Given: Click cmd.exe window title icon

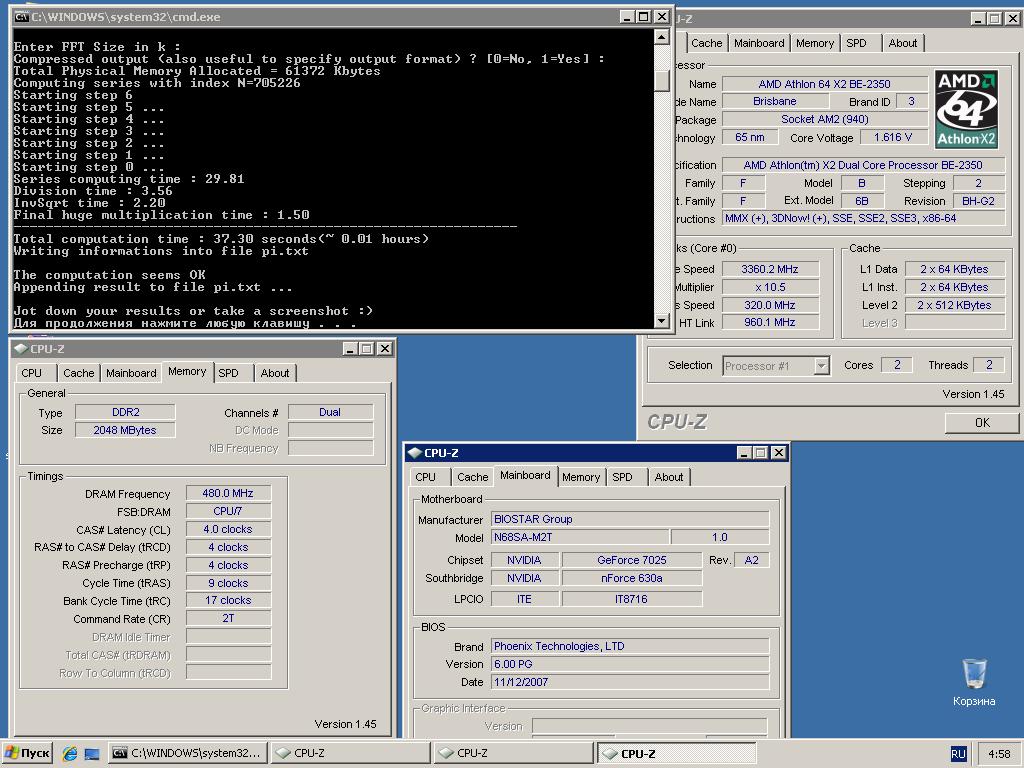Looking at the screenshot, I should pos(22,17).
